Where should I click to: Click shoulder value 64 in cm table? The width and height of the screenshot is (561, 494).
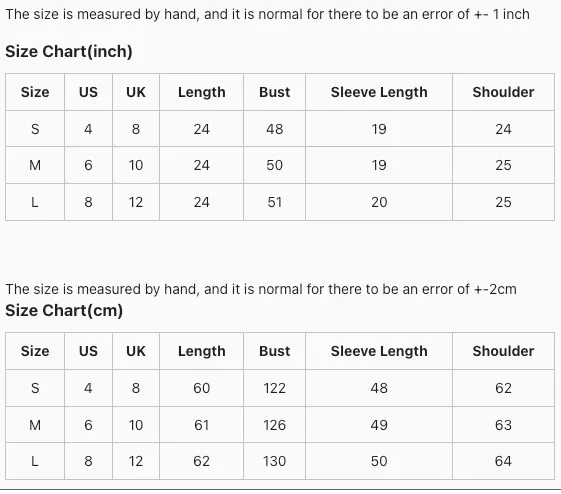[503, 461]
